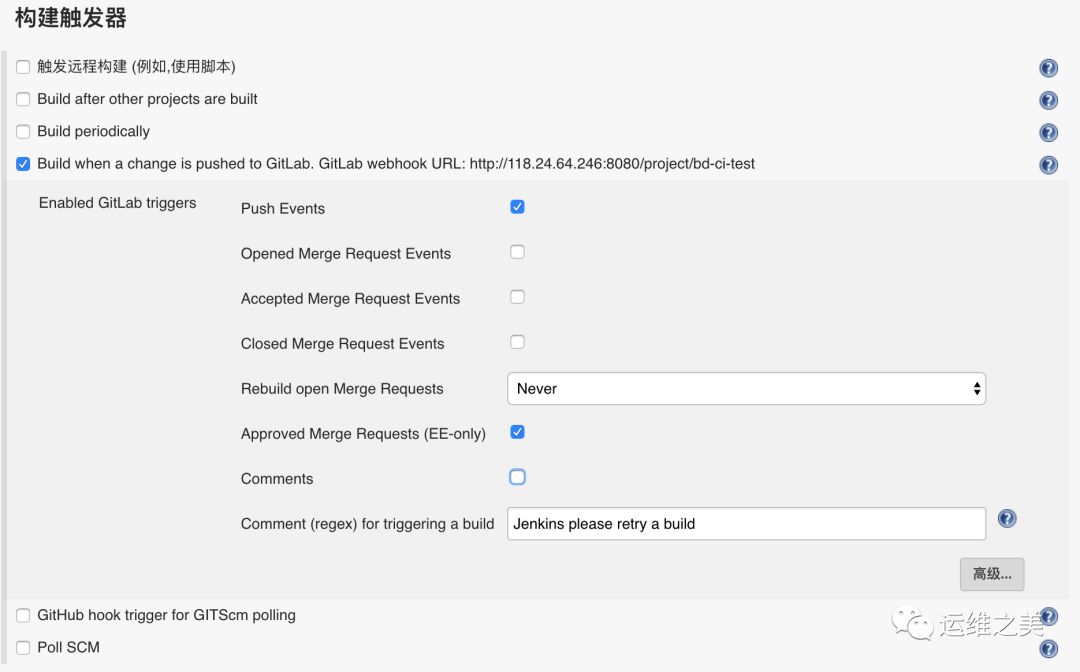Uncheck the Push Events trigger
1080x672 pixels.
pos(517,207)
